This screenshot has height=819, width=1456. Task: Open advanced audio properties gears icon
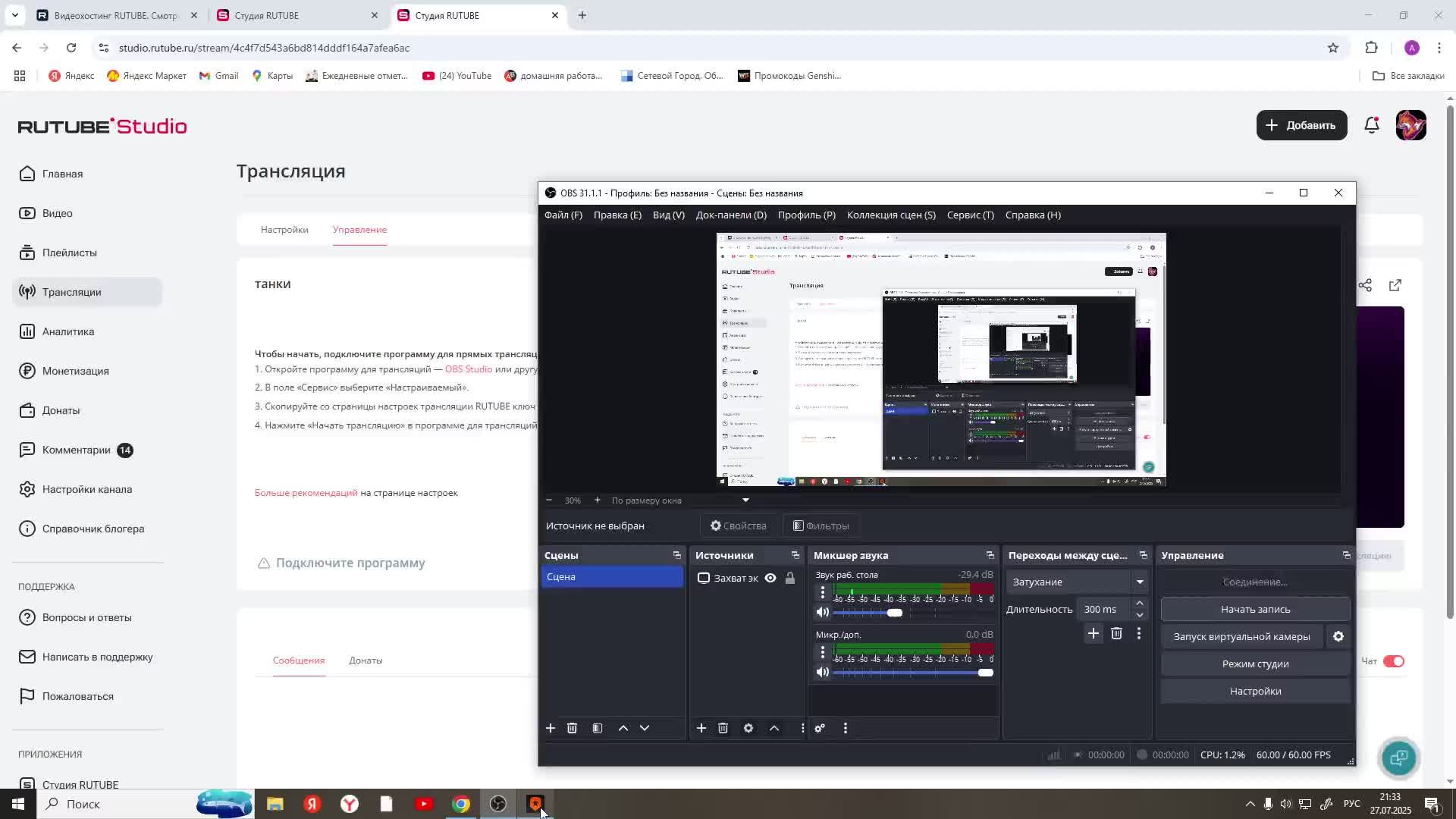point(820,728)
